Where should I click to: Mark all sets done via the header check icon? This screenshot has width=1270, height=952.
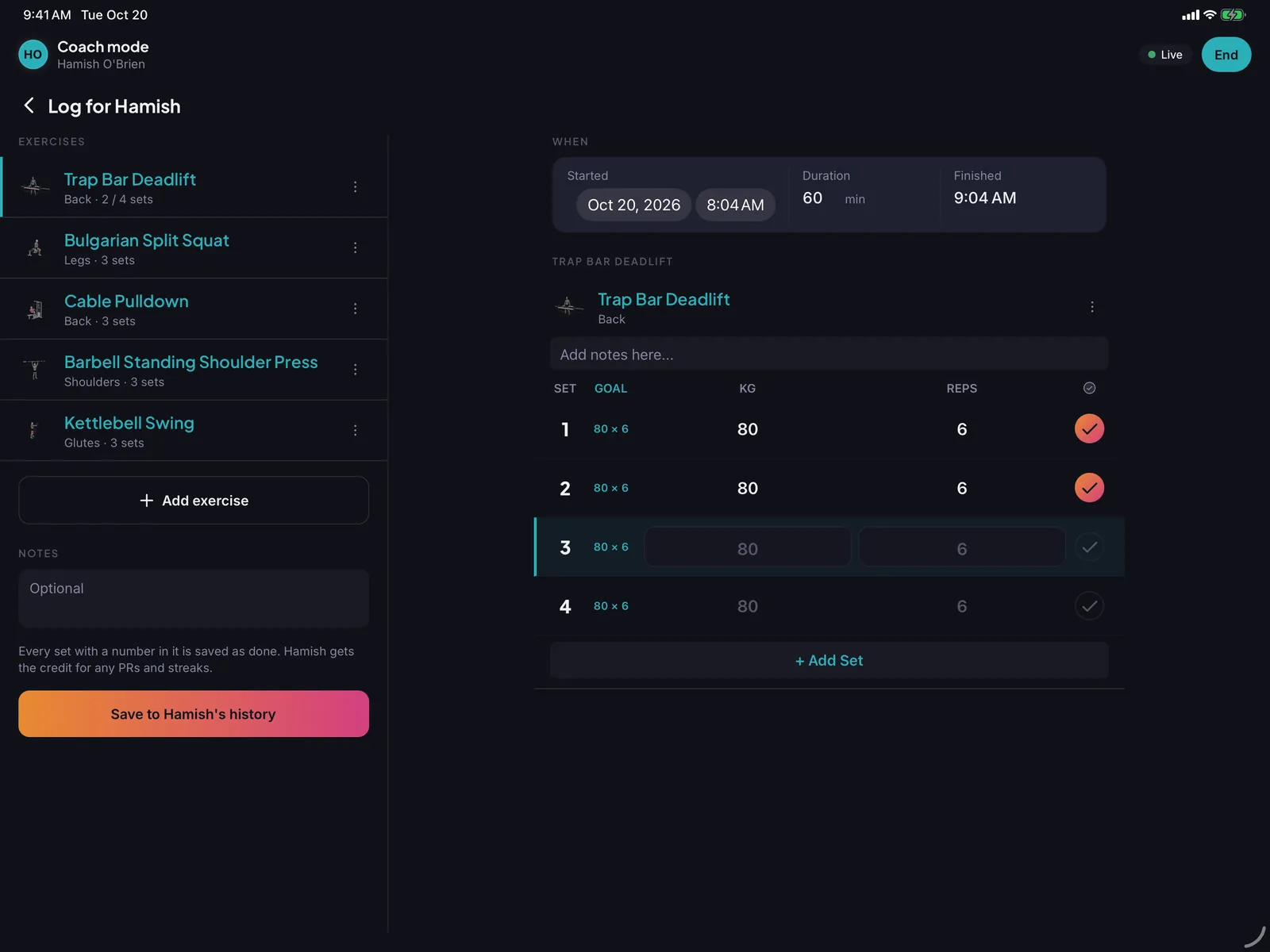(1089, 388)
